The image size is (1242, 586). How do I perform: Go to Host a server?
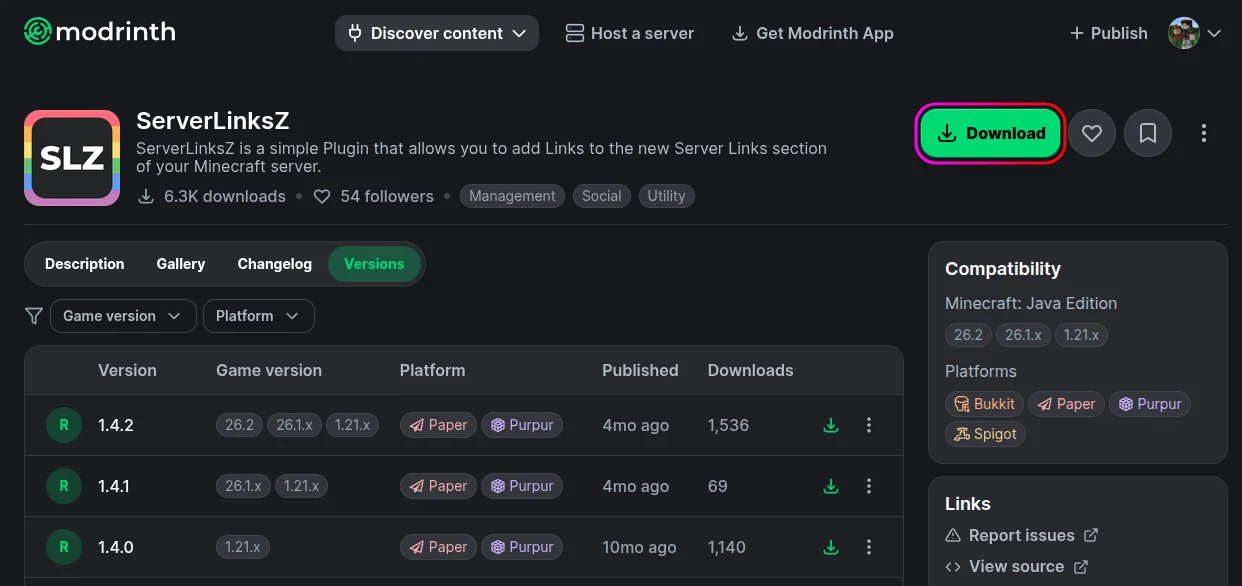coord(630,33)
